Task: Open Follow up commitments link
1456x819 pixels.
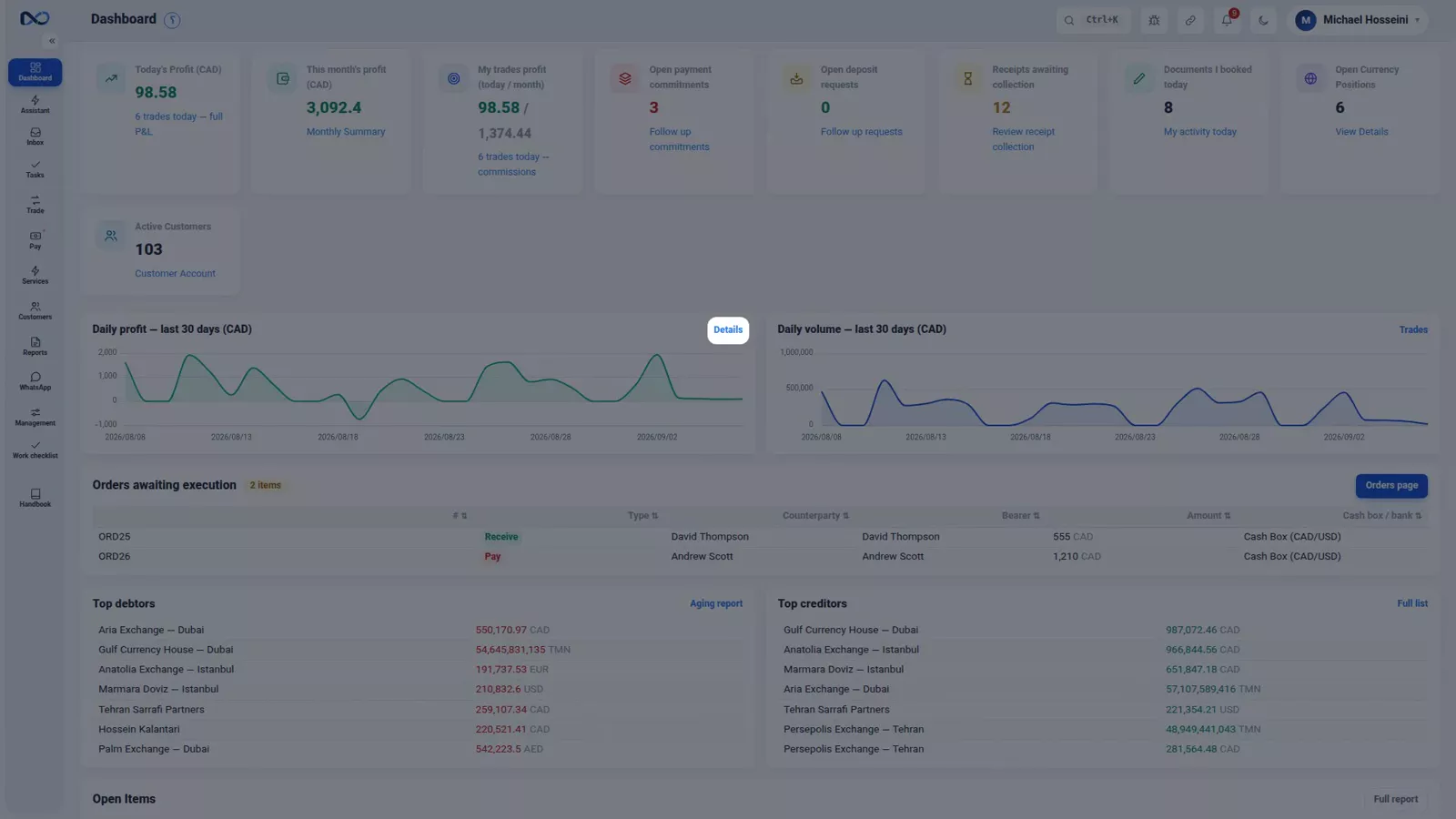Action: coord(679,139)
